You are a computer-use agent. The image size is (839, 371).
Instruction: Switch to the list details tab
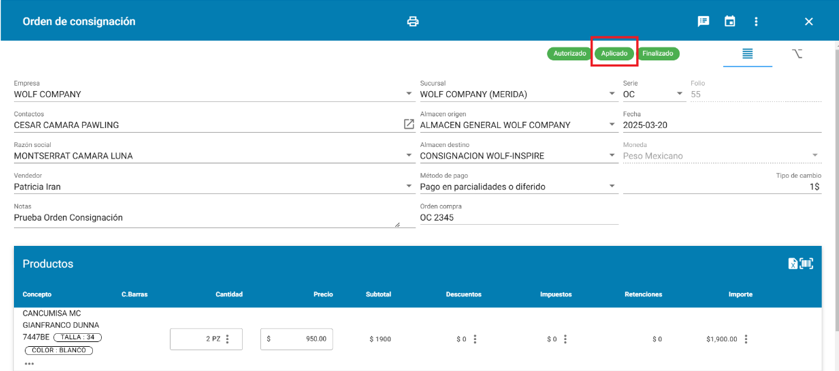[748, 54]
